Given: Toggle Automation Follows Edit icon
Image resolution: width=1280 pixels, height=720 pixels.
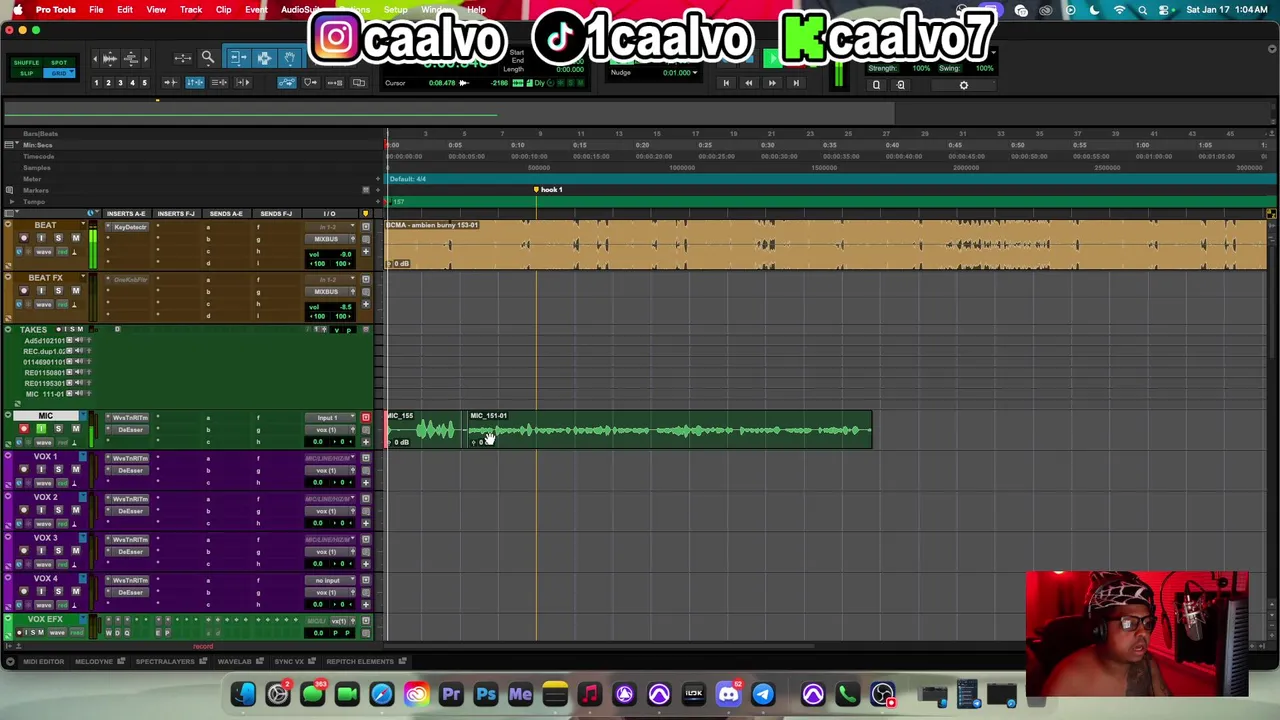Looking at the screenshot, I should (287, 82).
